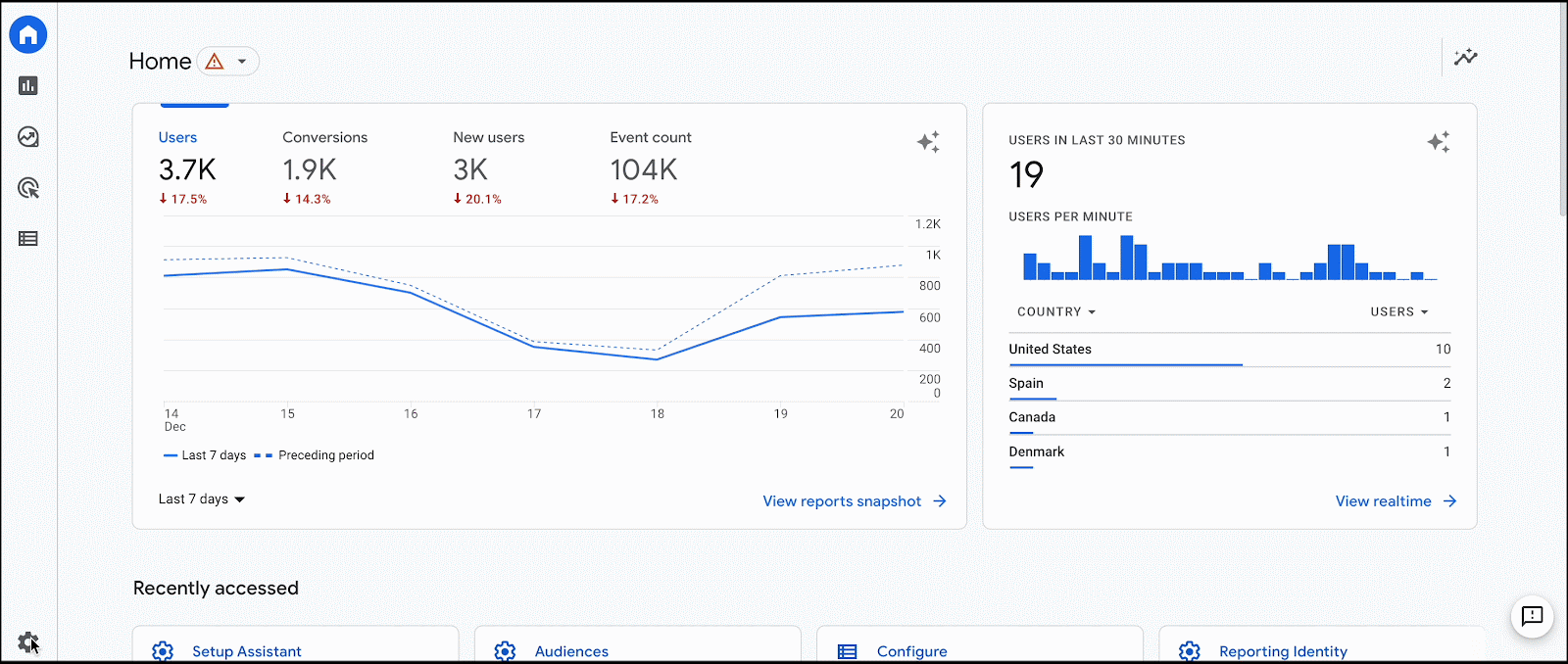This screenshot has width=1568, height=664.
Task: Select the New users metric tab
Action: [488, 168]
